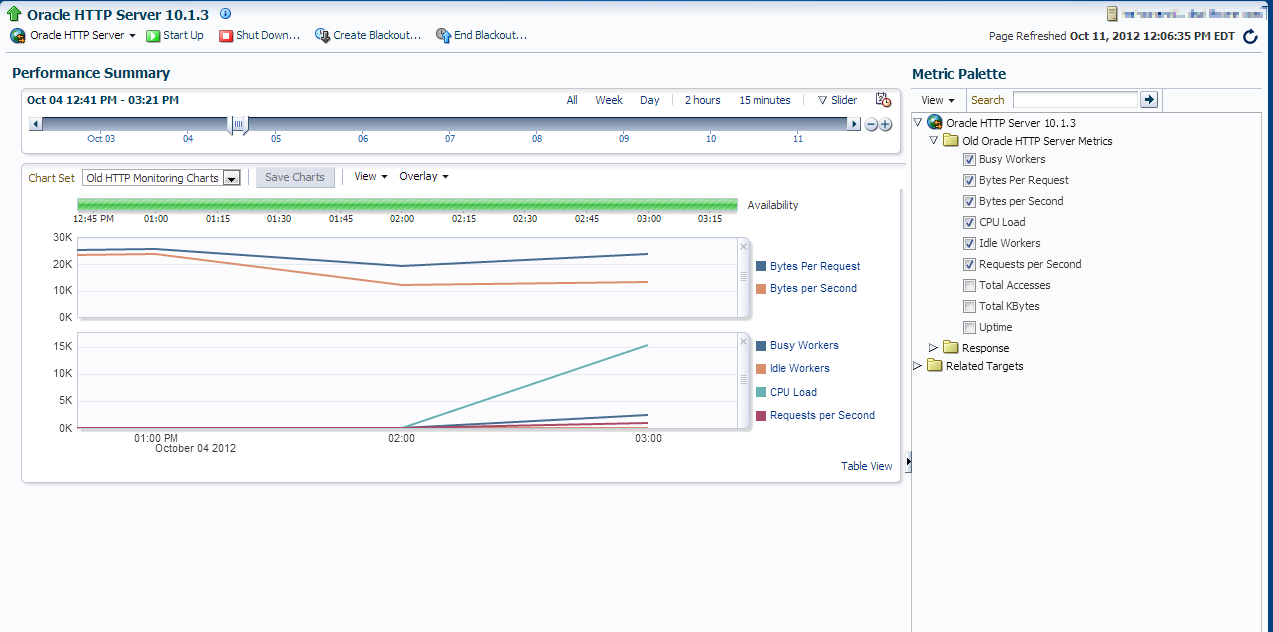Open the chart View dropdown menu
This screenshot has height=632, width=1273.
371,176
